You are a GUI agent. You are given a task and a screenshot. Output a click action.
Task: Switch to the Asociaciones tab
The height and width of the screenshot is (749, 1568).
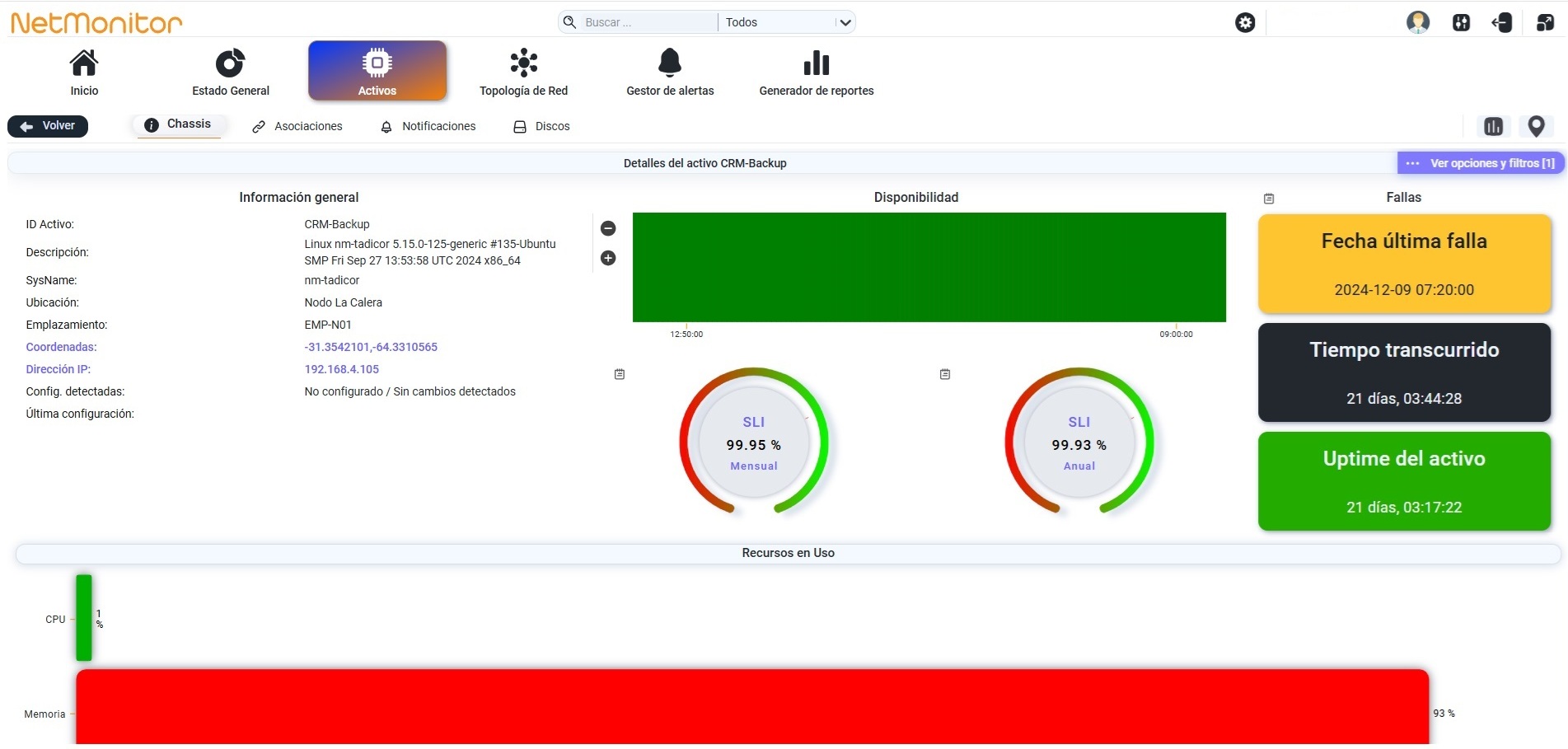[x=297, y=126]
